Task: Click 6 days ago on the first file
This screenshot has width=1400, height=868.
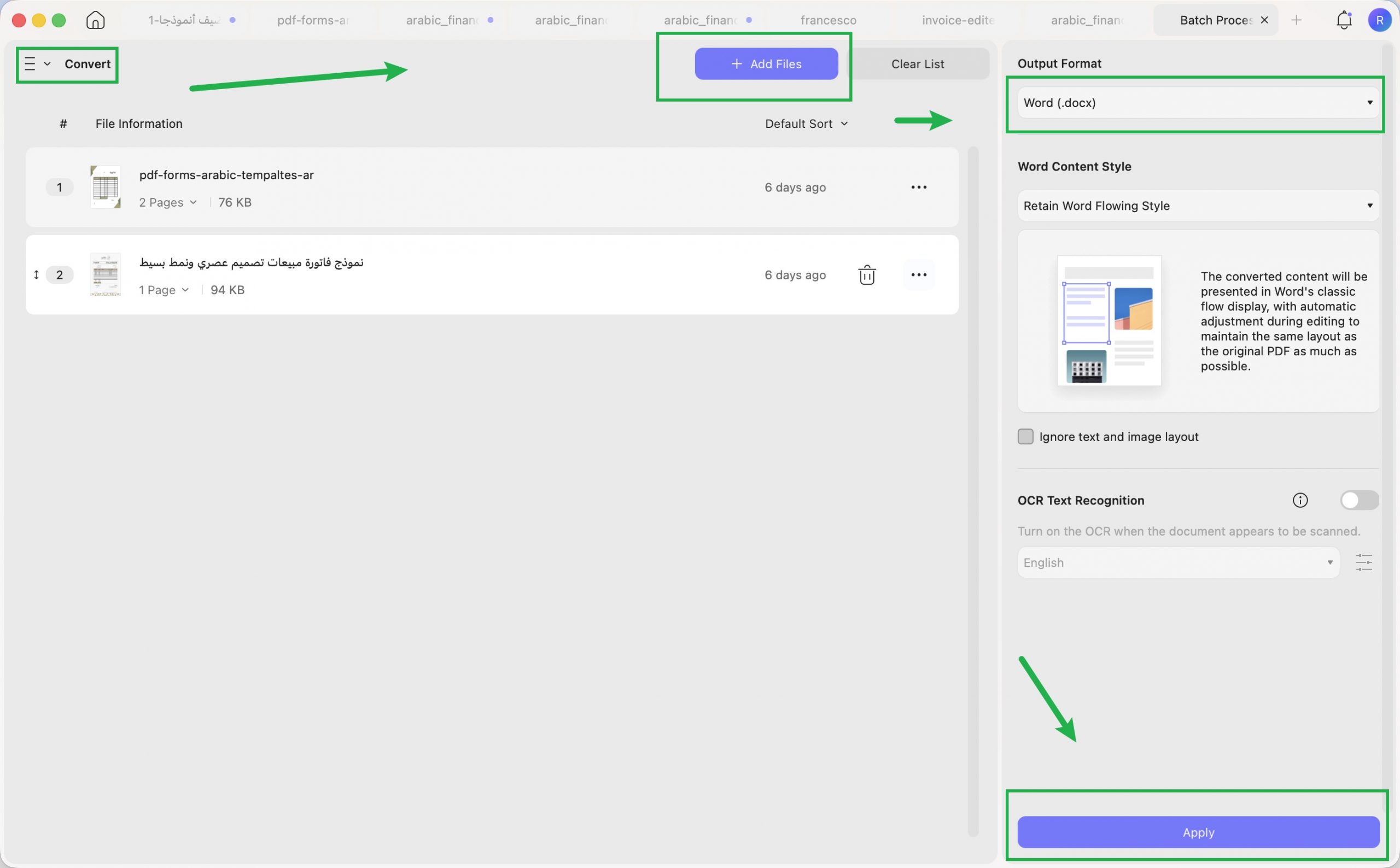Action: coord(795,187)
